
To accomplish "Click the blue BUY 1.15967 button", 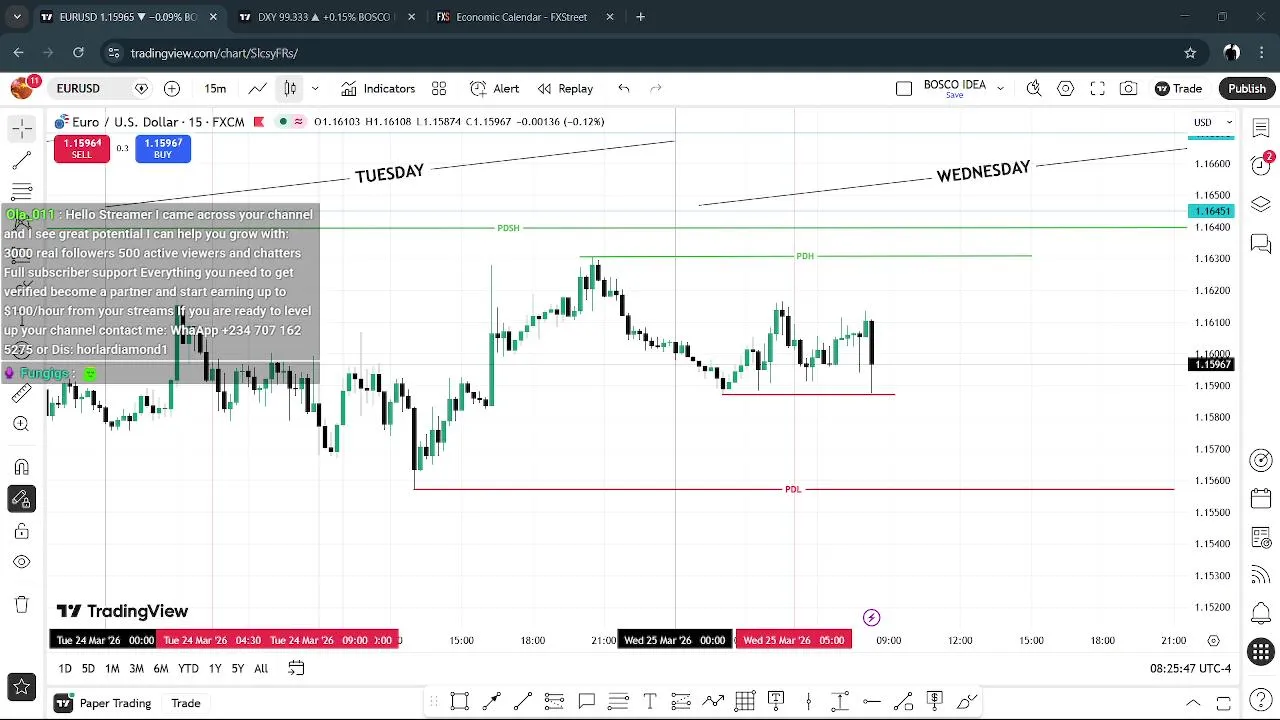I will [163, 148].
